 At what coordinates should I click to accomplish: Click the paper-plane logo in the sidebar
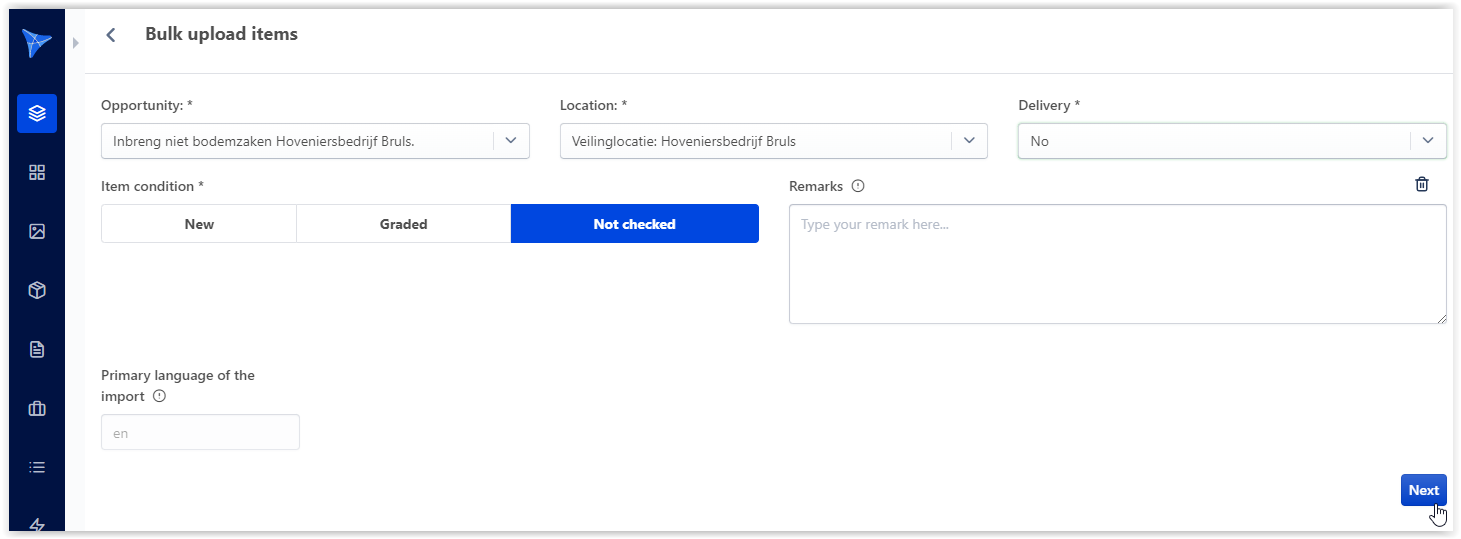pos(36,44)
